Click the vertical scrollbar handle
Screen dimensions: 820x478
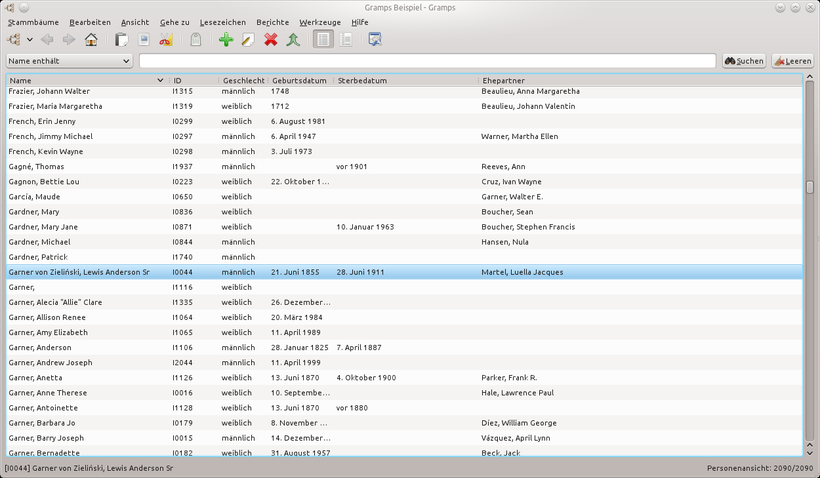[x=810, y=187]
